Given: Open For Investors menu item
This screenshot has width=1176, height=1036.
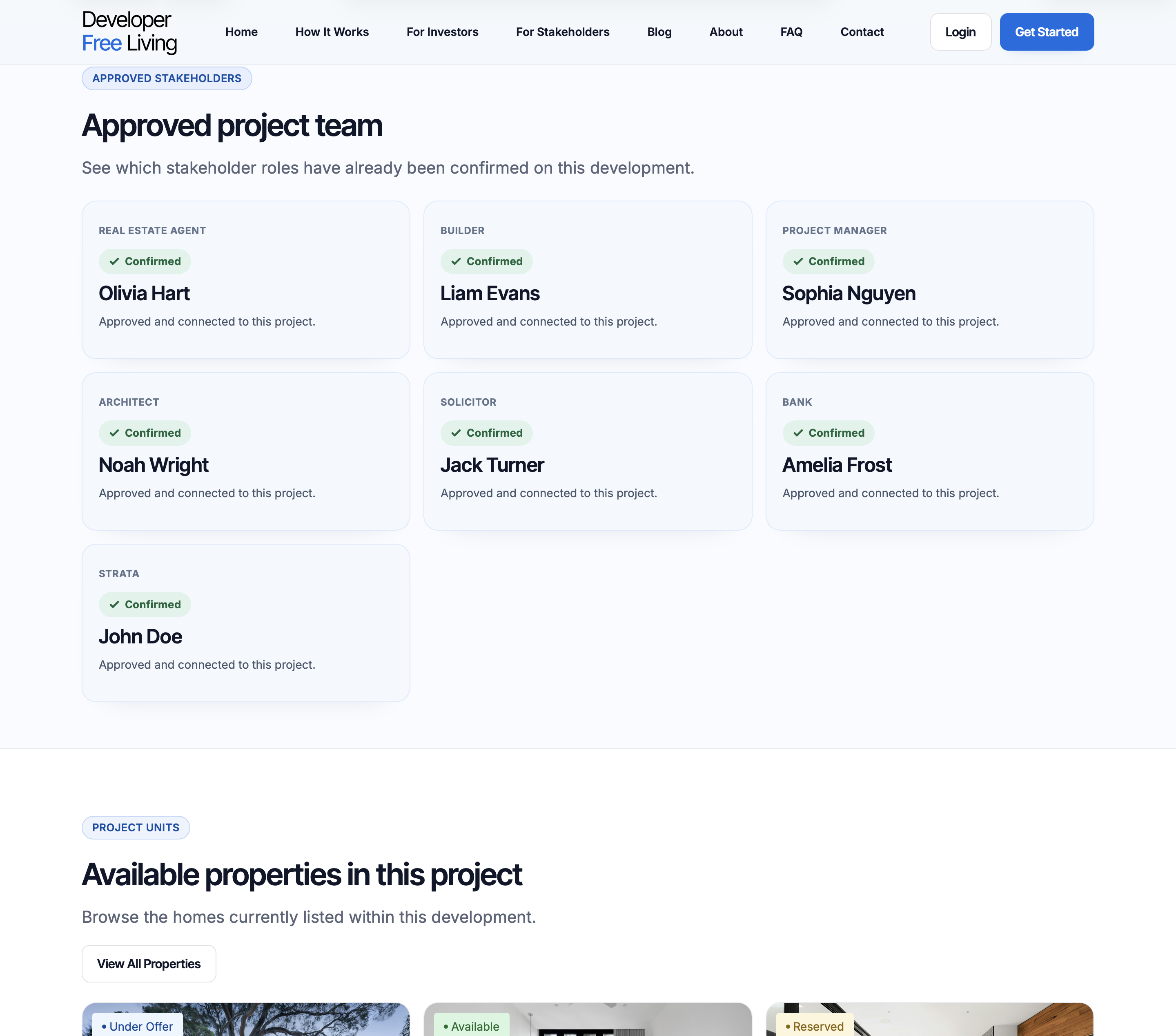Looking at the screenshot, I should pyautogui.click(x=442, y=31).
